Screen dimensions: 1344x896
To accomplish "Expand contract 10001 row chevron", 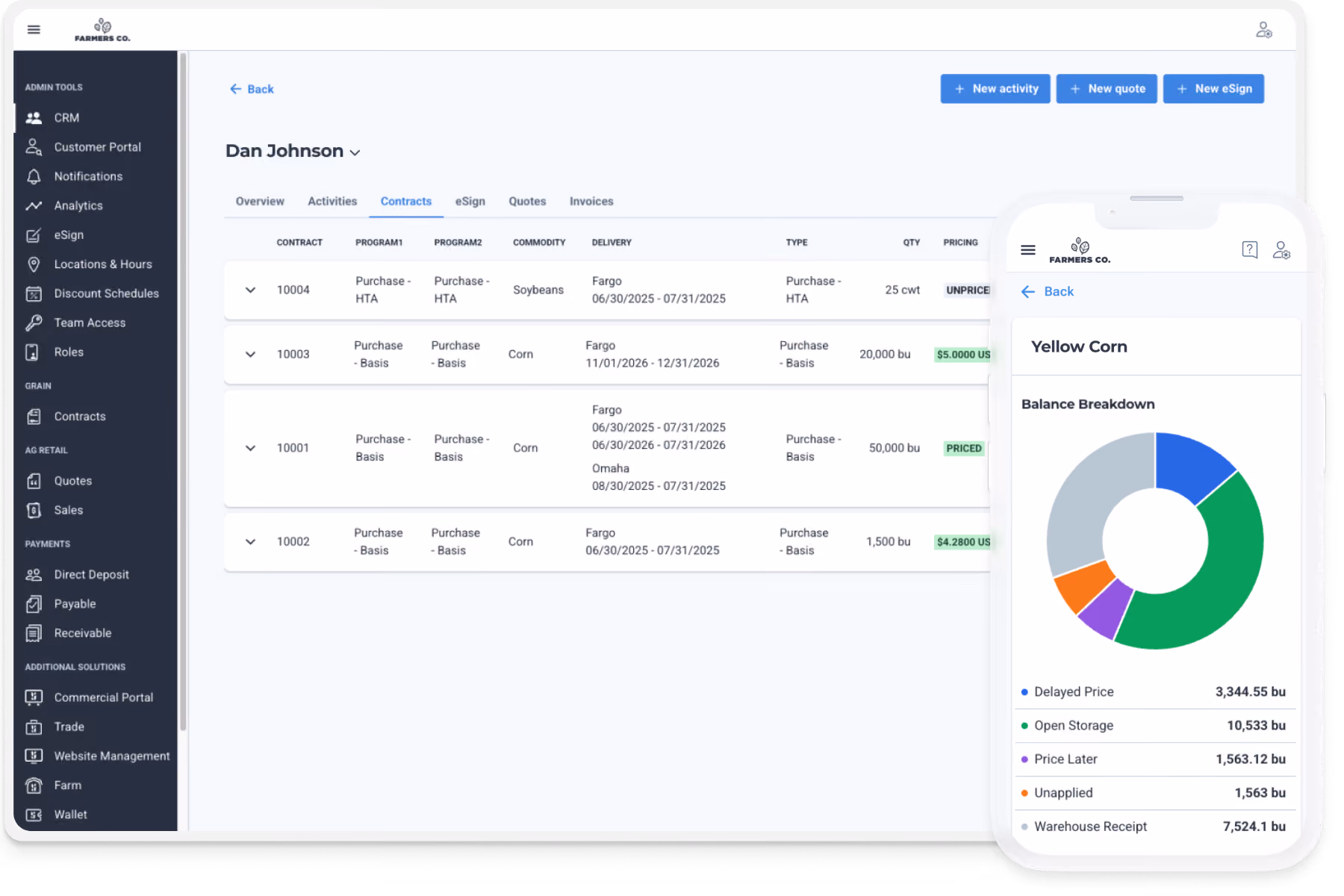I will click(x=250, y=448).
